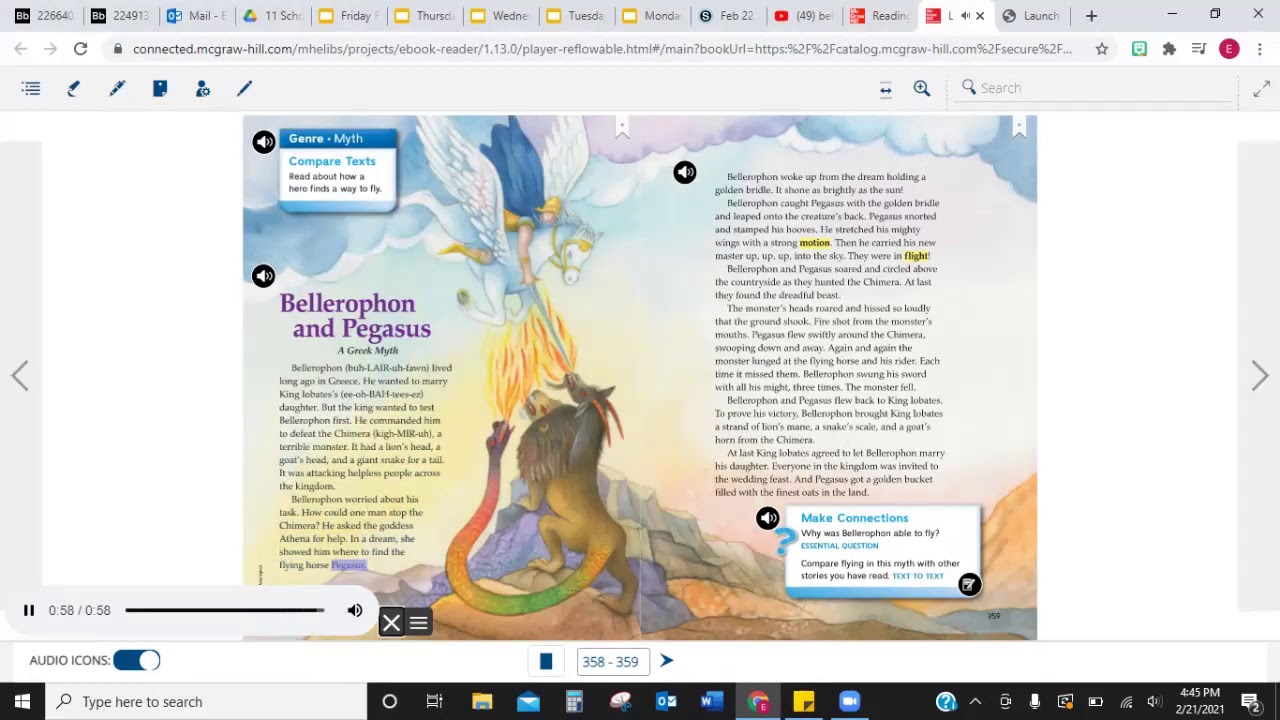The image size is (1280, 720).
Task: Pause the audio playback
Action: coord(29,610)
